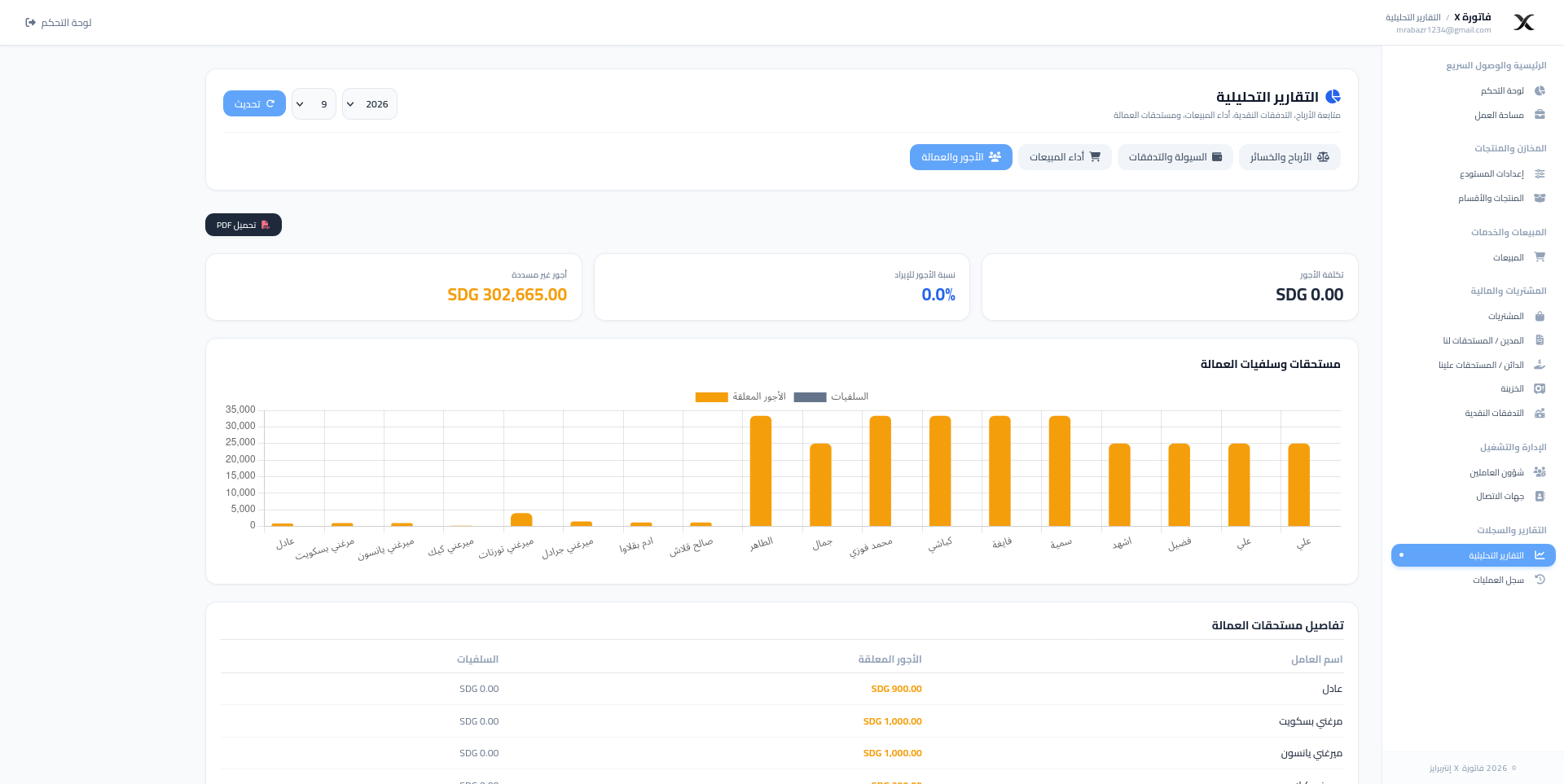Open مساحة العمل sidebar item
Image resolution: width=1564 pixels, height=784 pixels.
[x=1473, y=115]
